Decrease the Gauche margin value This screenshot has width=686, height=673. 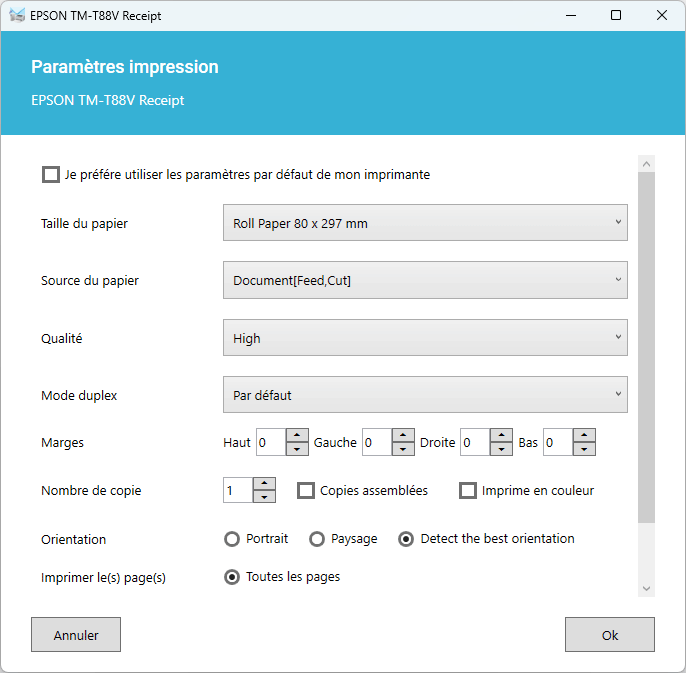[x=403, y=449]
